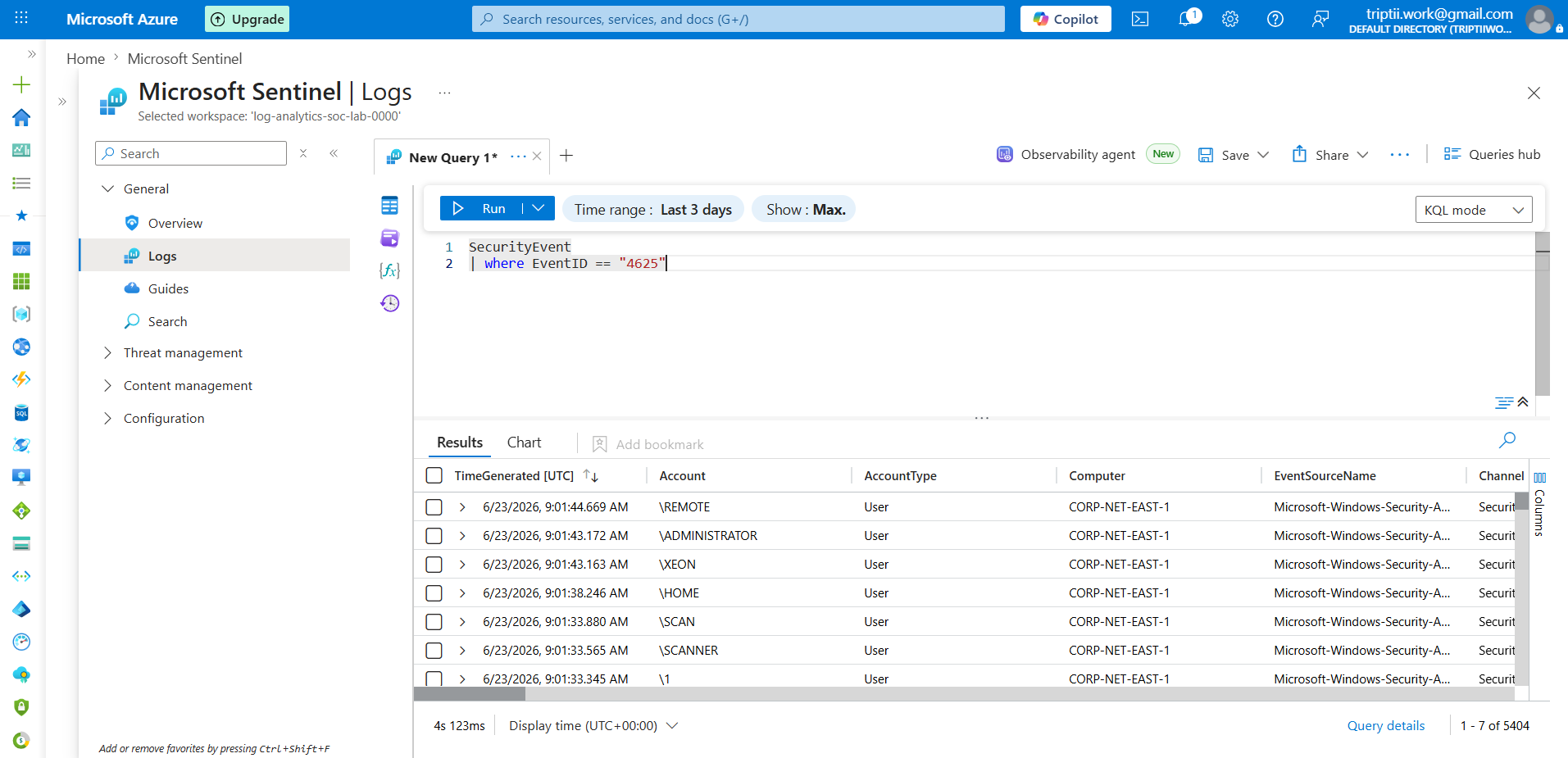This screenshot has height=758, width=1568.
Task: Collapse the General section
Action: [x=107, y=188]
